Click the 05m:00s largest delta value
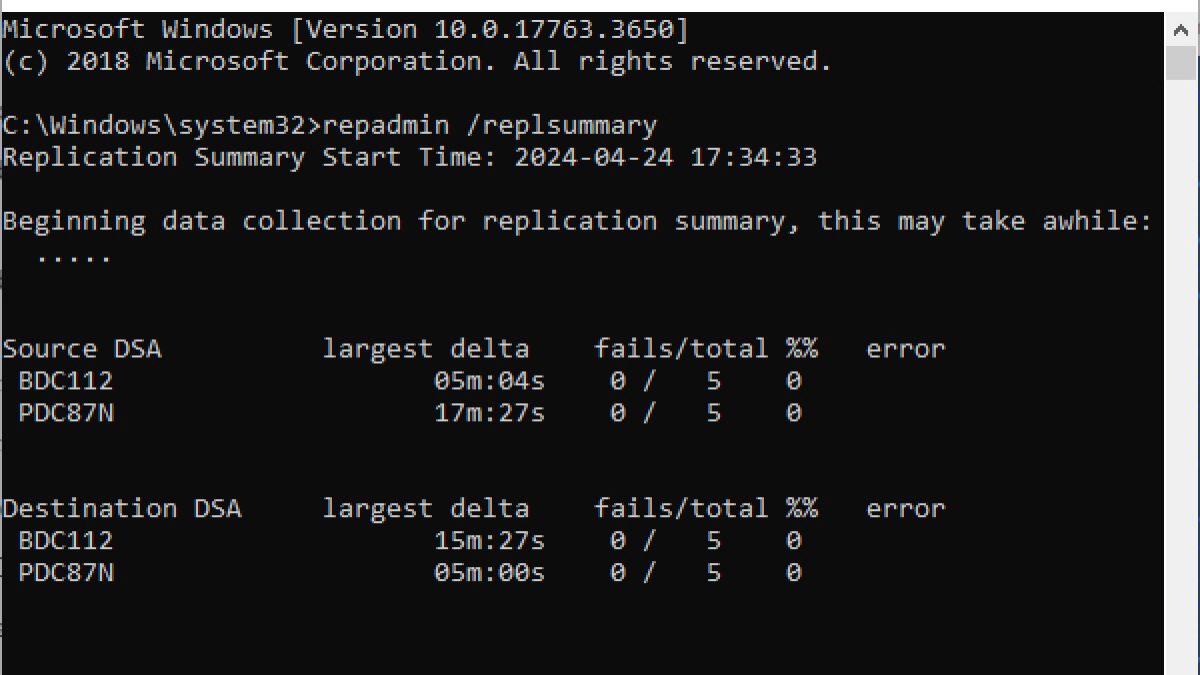The image size is (1200, 675). coord(490,573)
